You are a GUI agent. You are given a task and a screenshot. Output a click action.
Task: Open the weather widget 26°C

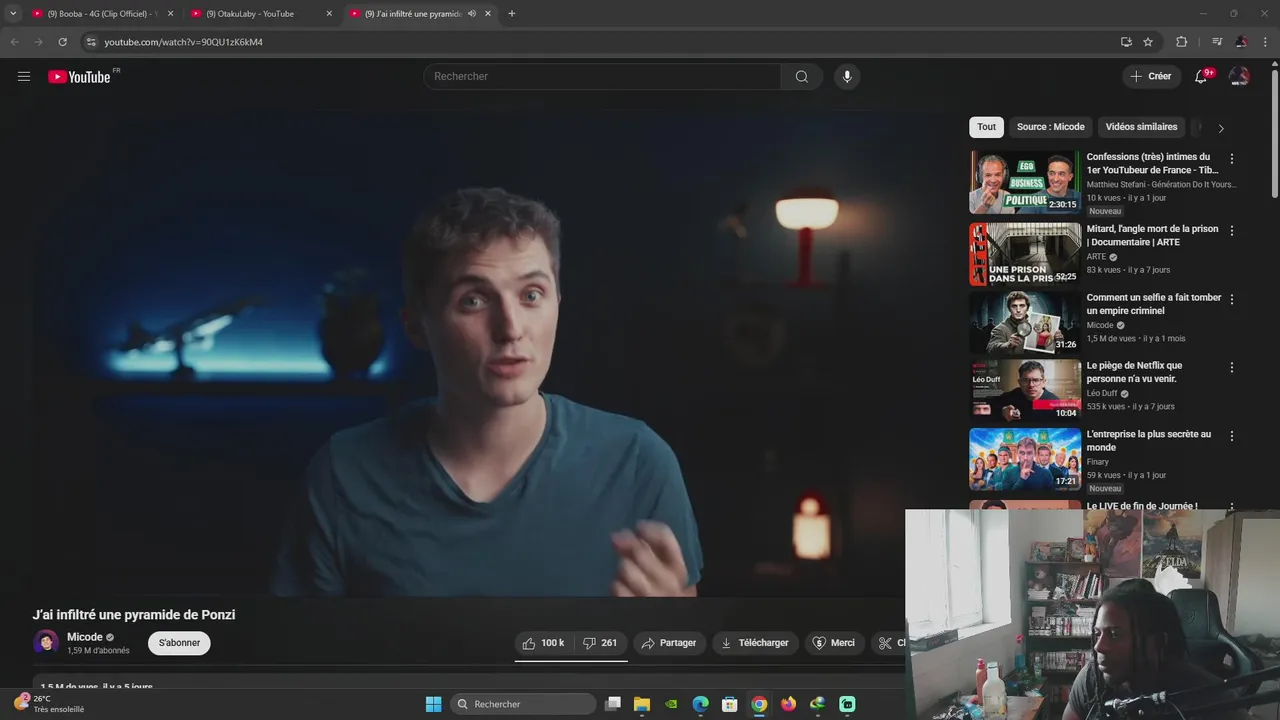pyautogui.click(x=48, y=704)
